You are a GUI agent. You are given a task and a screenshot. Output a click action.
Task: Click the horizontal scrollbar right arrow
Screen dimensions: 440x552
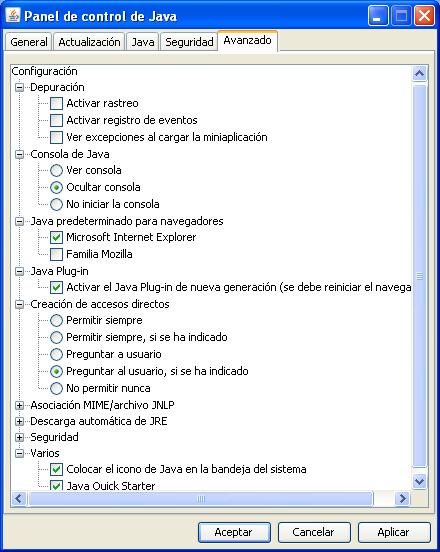(x=402, y=498)
